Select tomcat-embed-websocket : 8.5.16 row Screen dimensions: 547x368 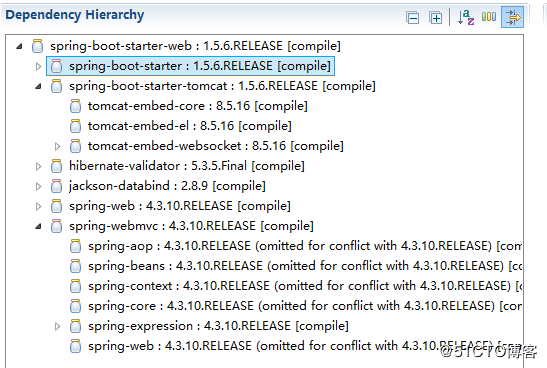click(x=216, y=146)
